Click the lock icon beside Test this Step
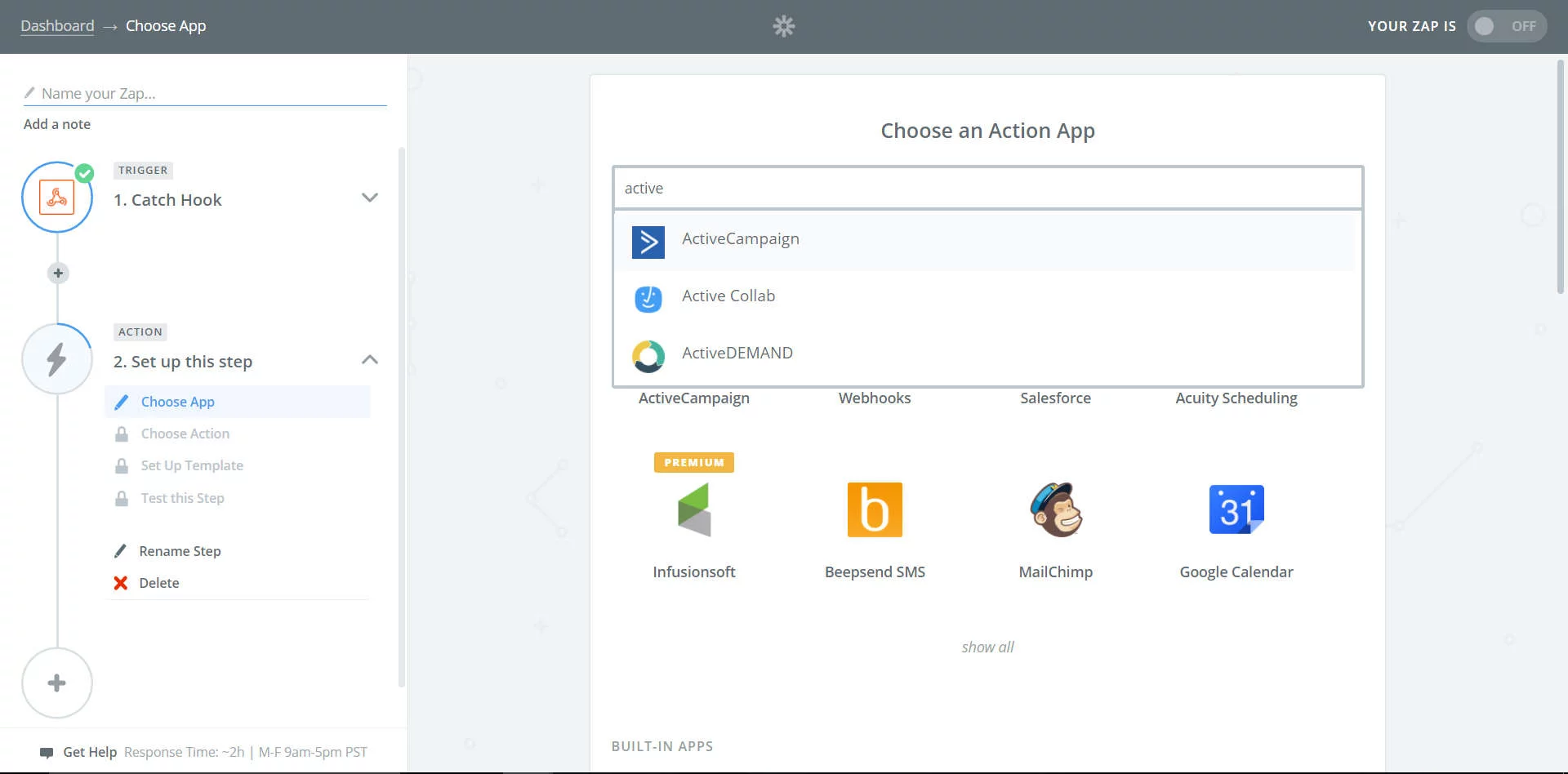Viewport: 1568px width, 774px height. click(x=122, y=498)
